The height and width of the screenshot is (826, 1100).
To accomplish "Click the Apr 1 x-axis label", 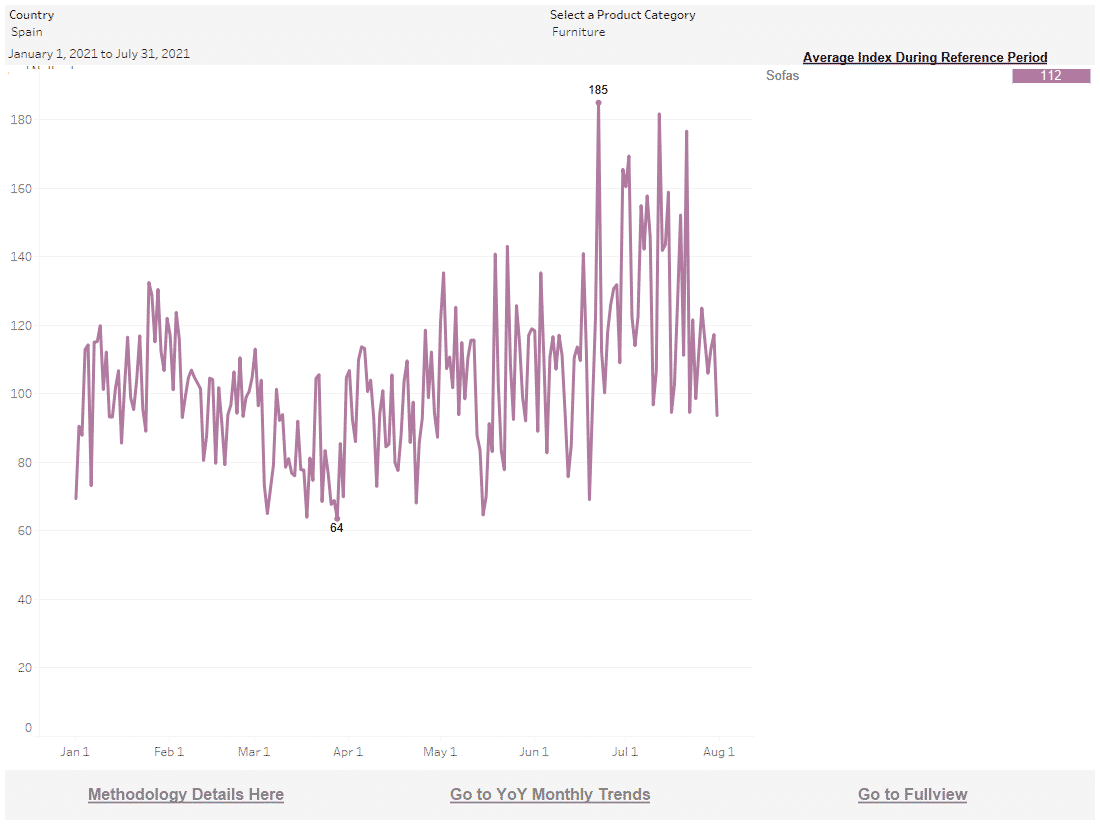I will pyautogui.click(x=348, y=752).
